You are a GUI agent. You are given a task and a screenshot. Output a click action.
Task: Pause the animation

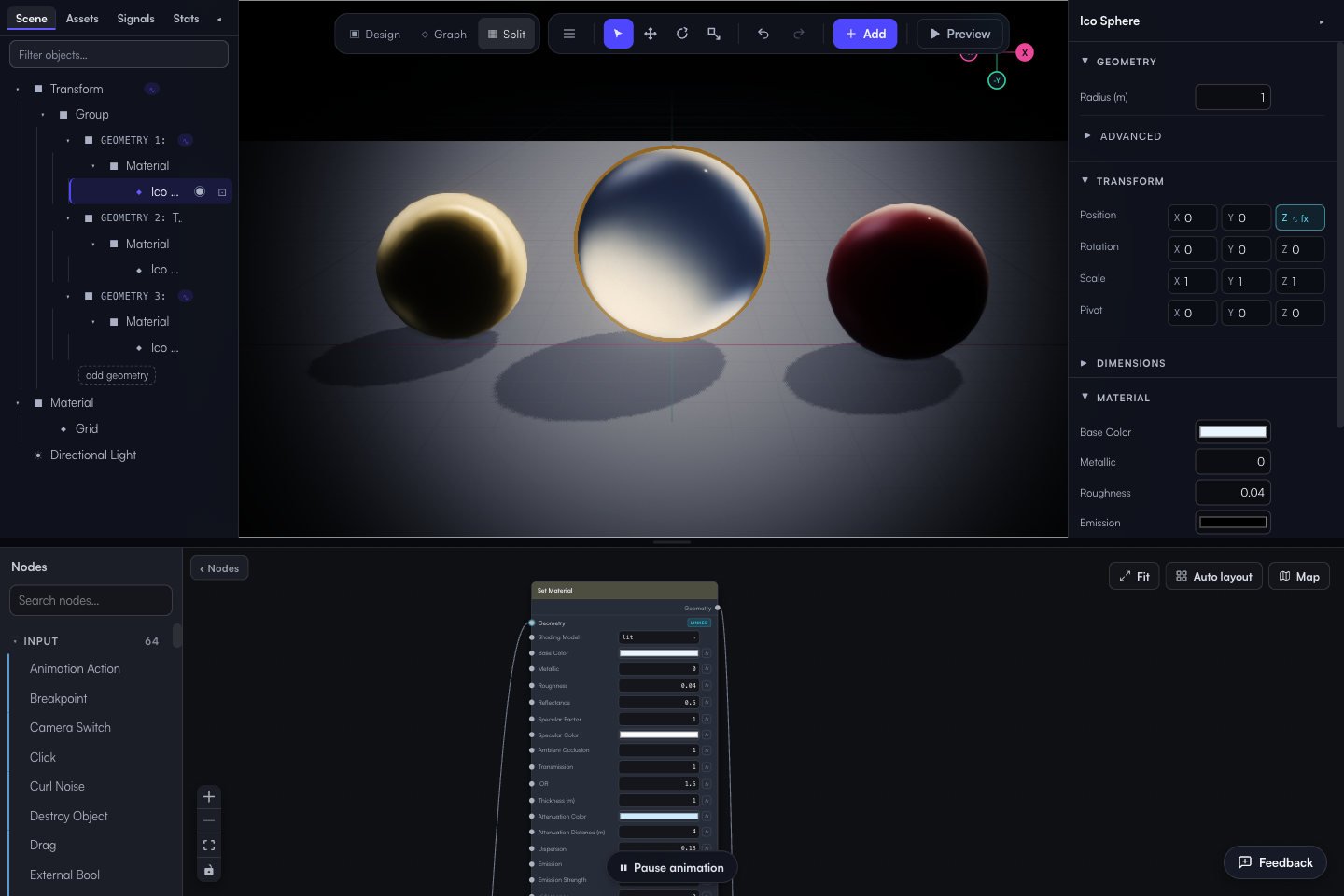click(x=672, y=868)
